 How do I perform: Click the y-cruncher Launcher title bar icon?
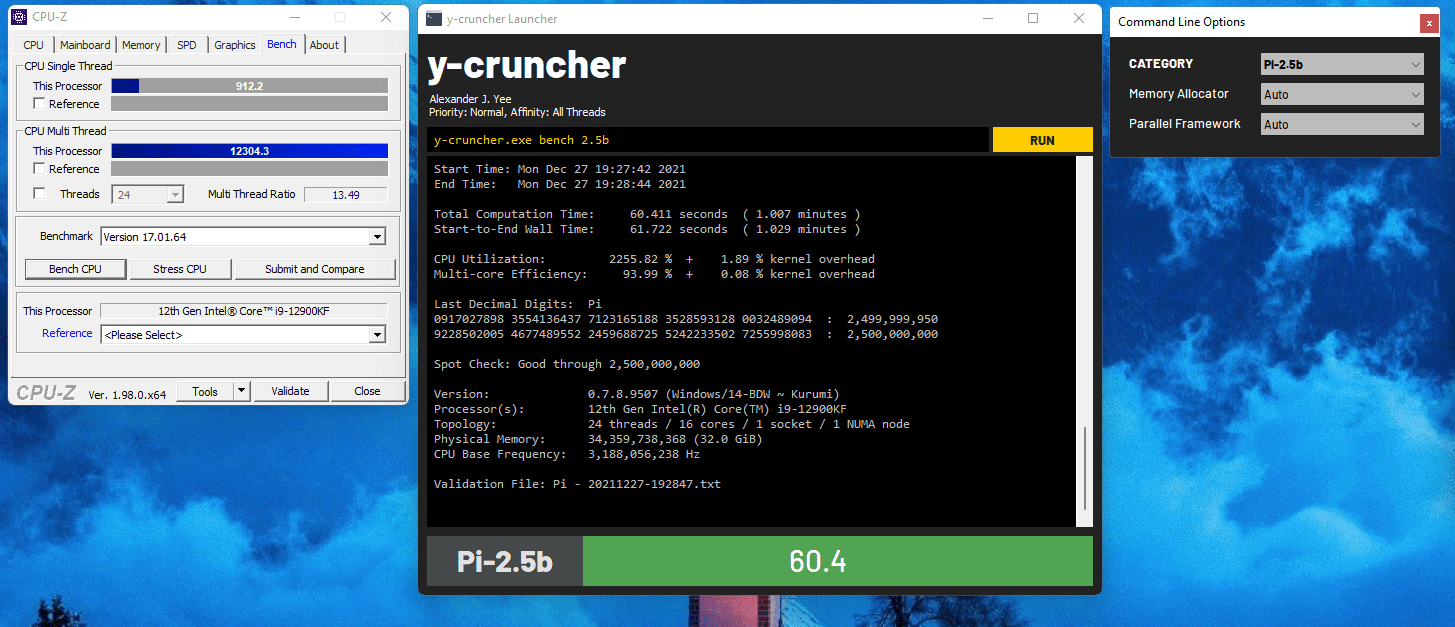(433, 19)
